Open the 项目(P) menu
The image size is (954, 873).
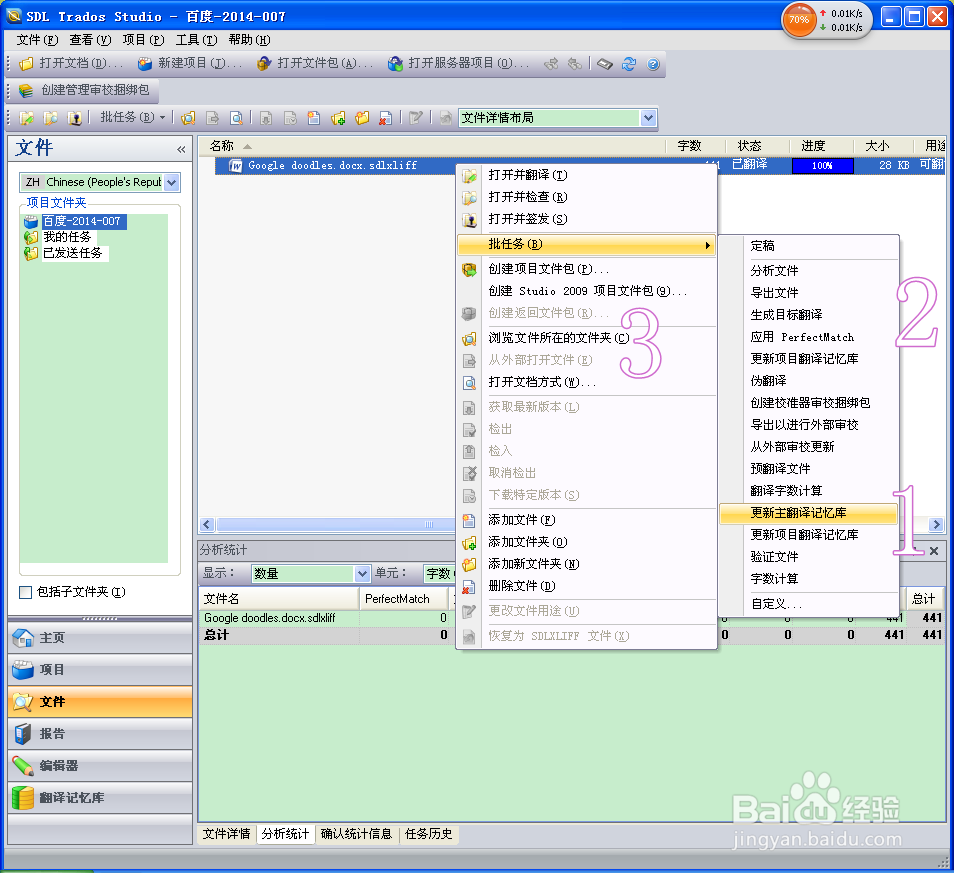pos(143,40)
